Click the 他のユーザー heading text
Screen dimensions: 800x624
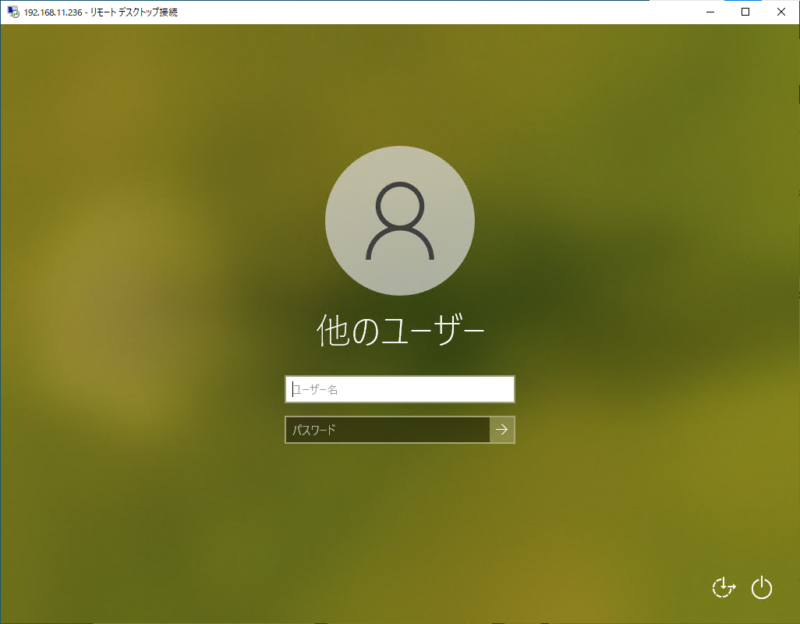point(400,331)
